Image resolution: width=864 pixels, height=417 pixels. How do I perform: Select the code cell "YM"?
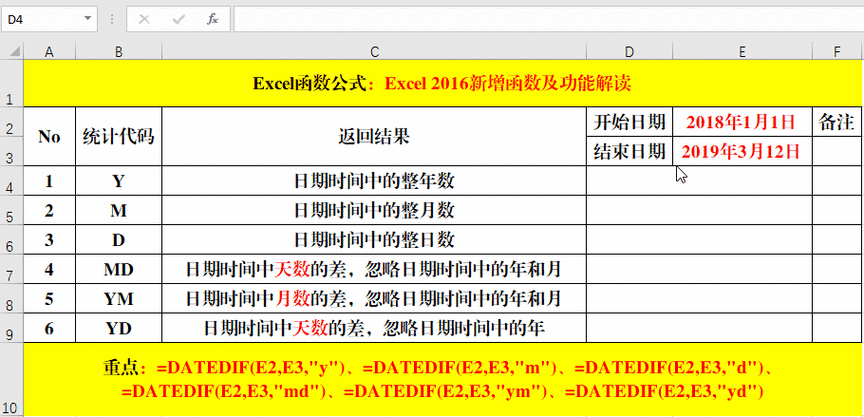click(118, 299)
